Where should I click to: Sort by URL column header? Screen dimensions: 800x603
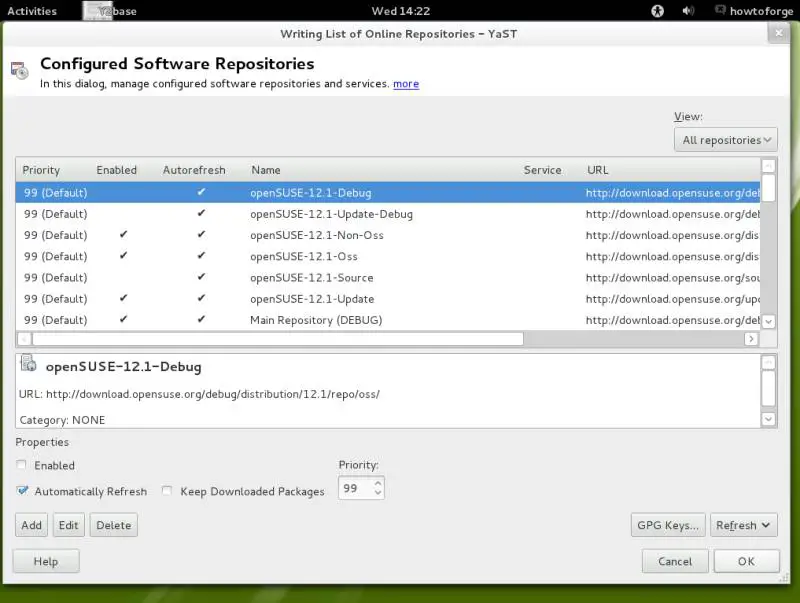click(x=597, y=170)
